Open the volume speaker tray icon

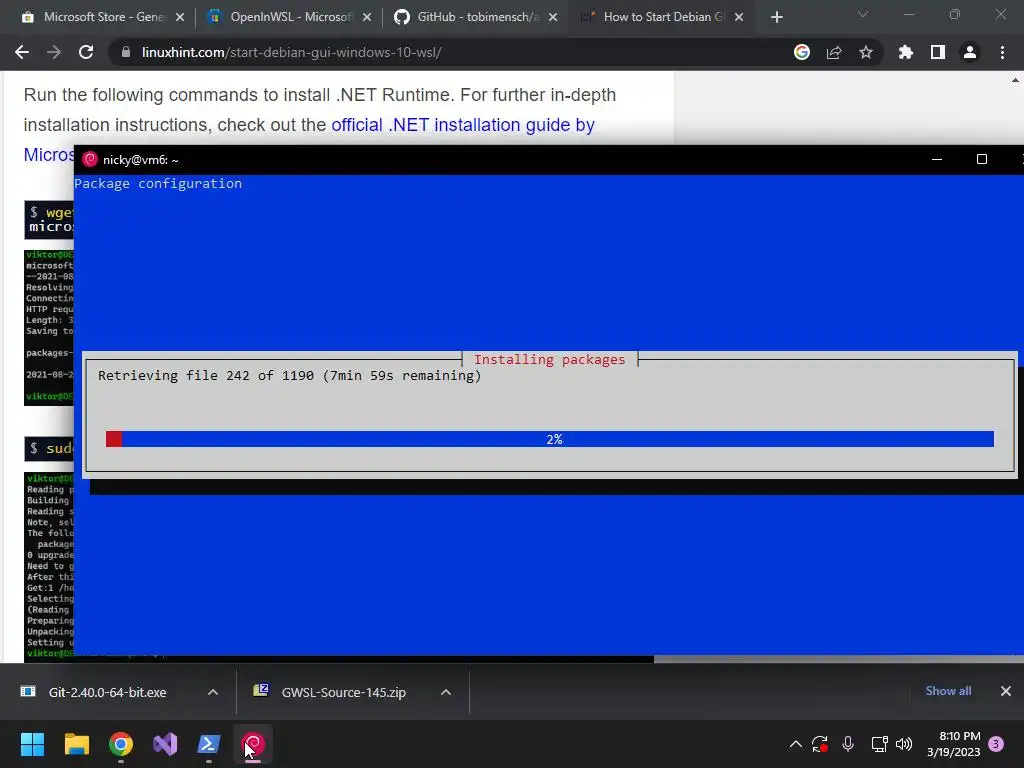coord(904,744)
